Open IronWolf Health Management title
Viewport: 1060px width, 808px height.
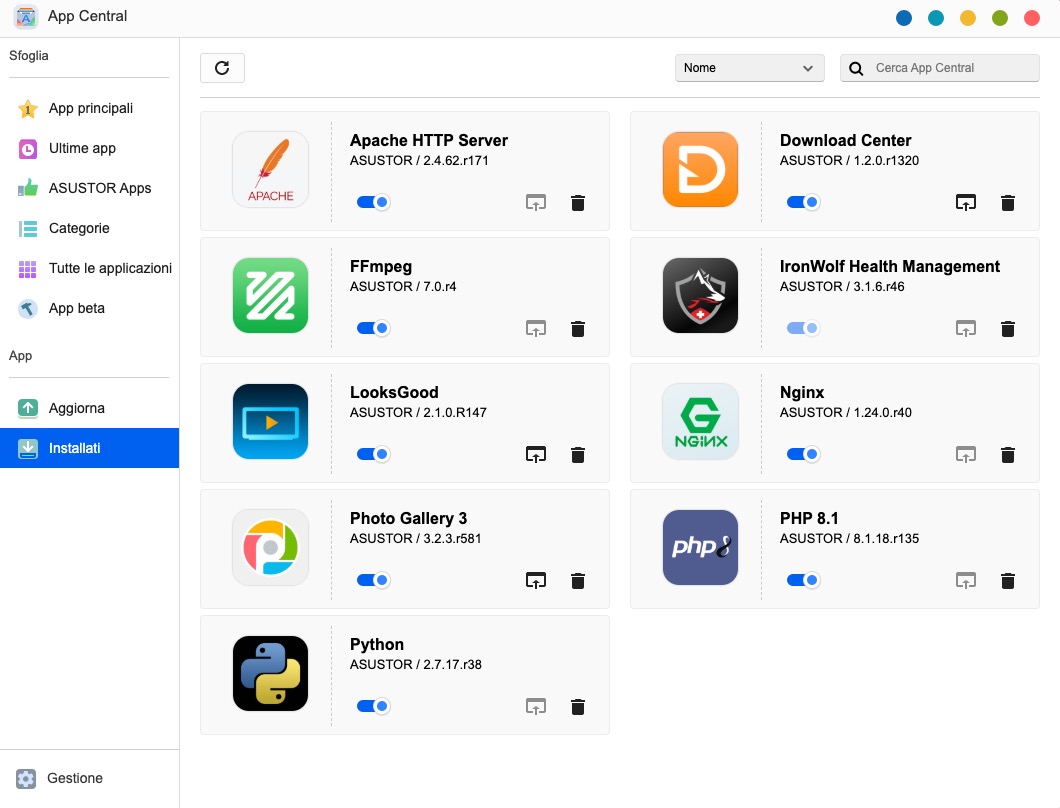click(890, 266)
